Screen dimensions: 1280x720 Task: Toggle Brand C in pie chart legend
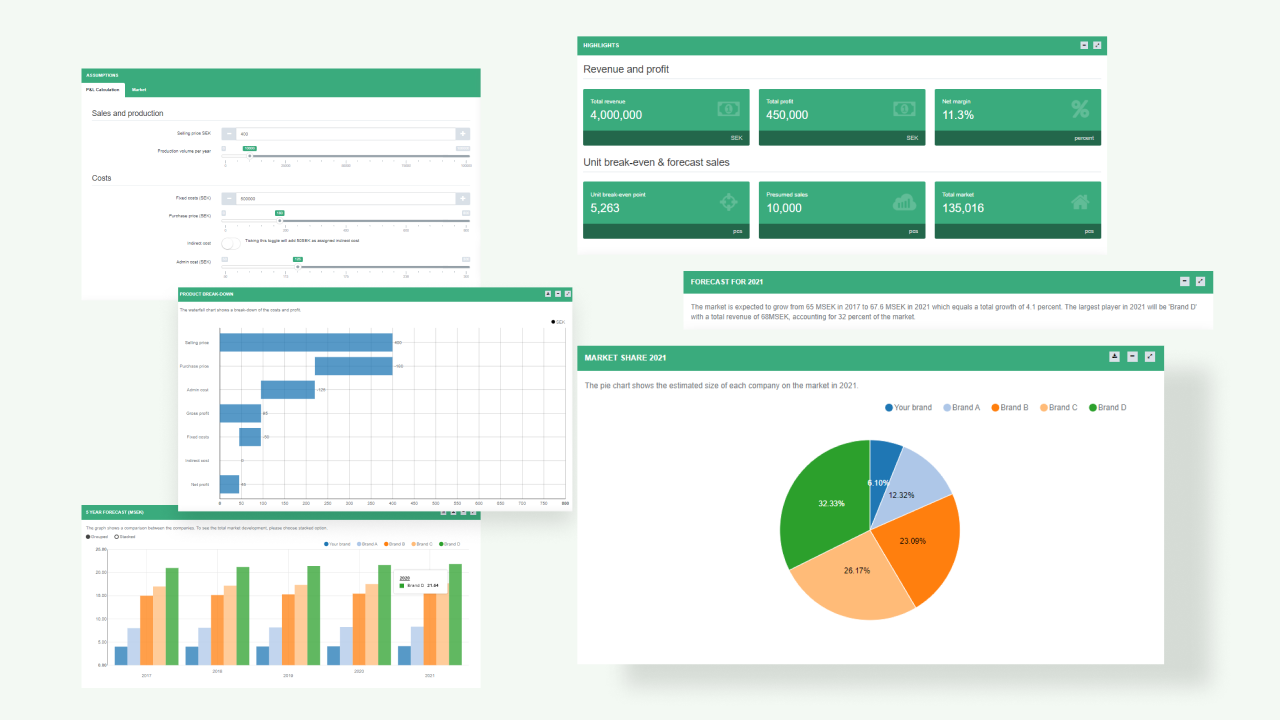click(x=1058, y=407)
